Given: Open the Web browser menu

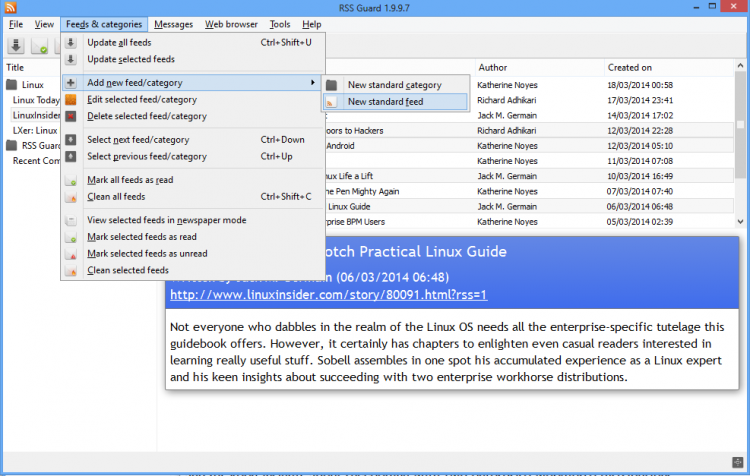Looking at the screenshot, I should 232,24.
